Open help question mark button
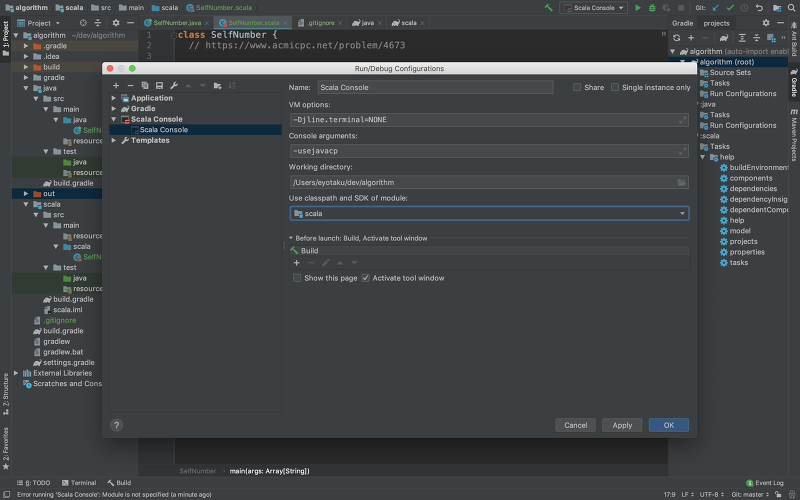This screenshot has height=500, width=800. 116,425
